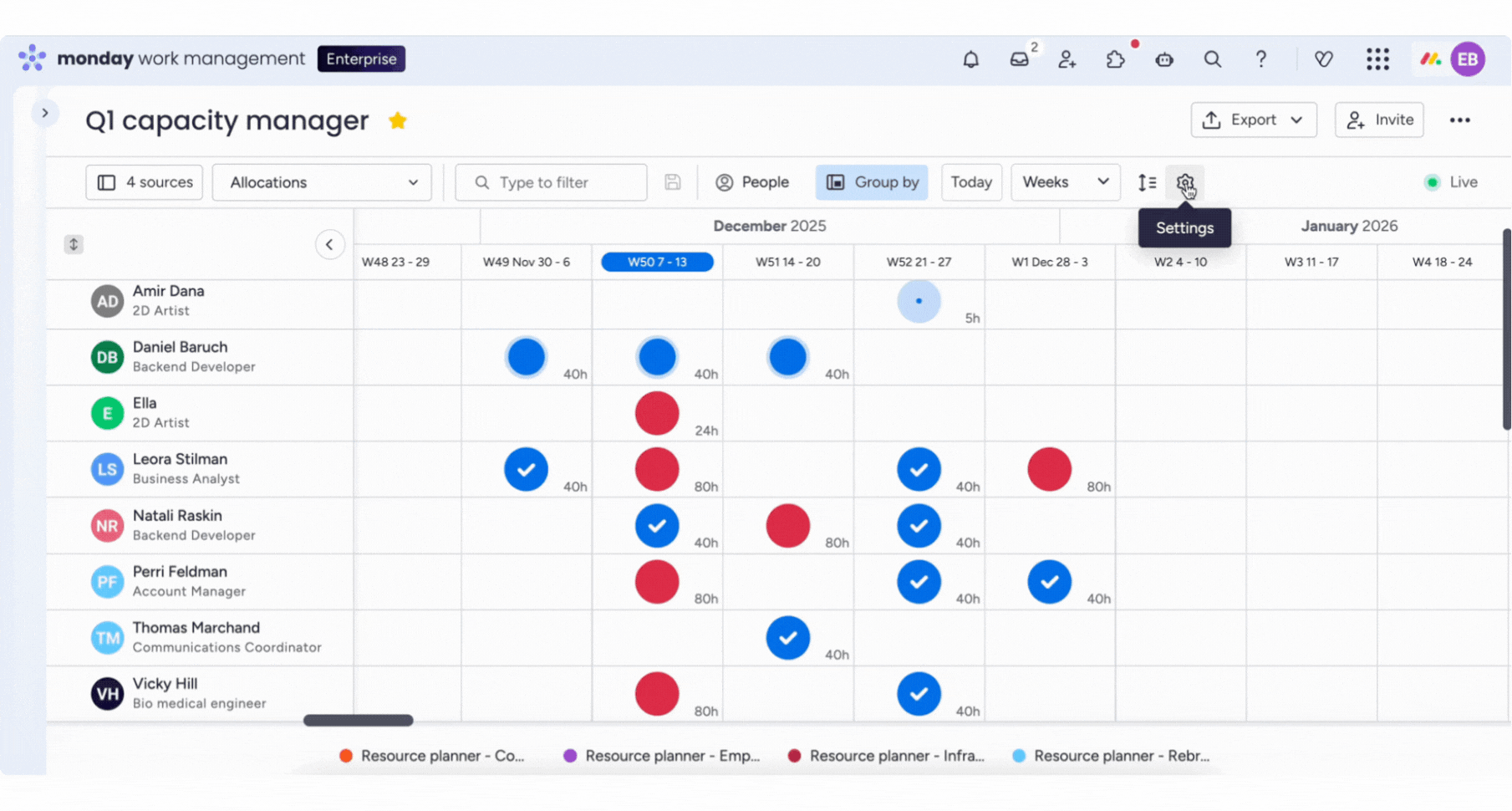Toggle the Group by button
The image size is (1512, 811).
pos(872,182)
